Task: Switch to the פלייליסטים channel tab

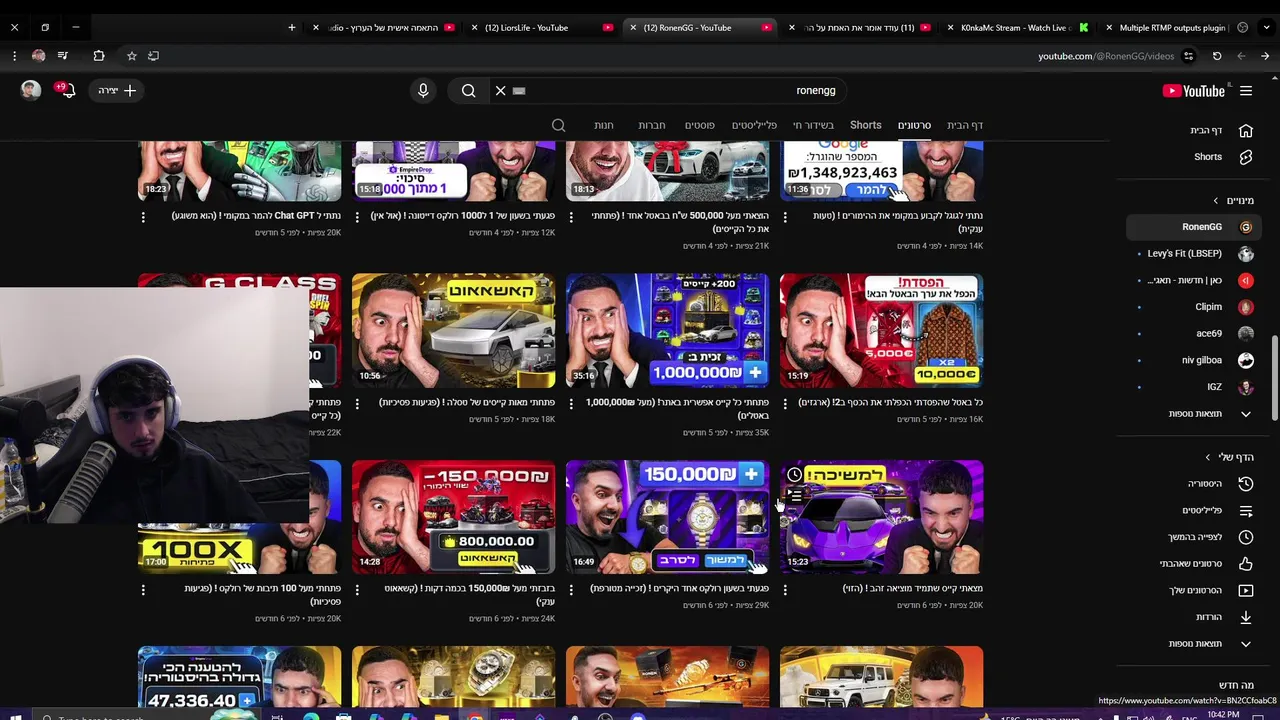Action: (754, 125)
